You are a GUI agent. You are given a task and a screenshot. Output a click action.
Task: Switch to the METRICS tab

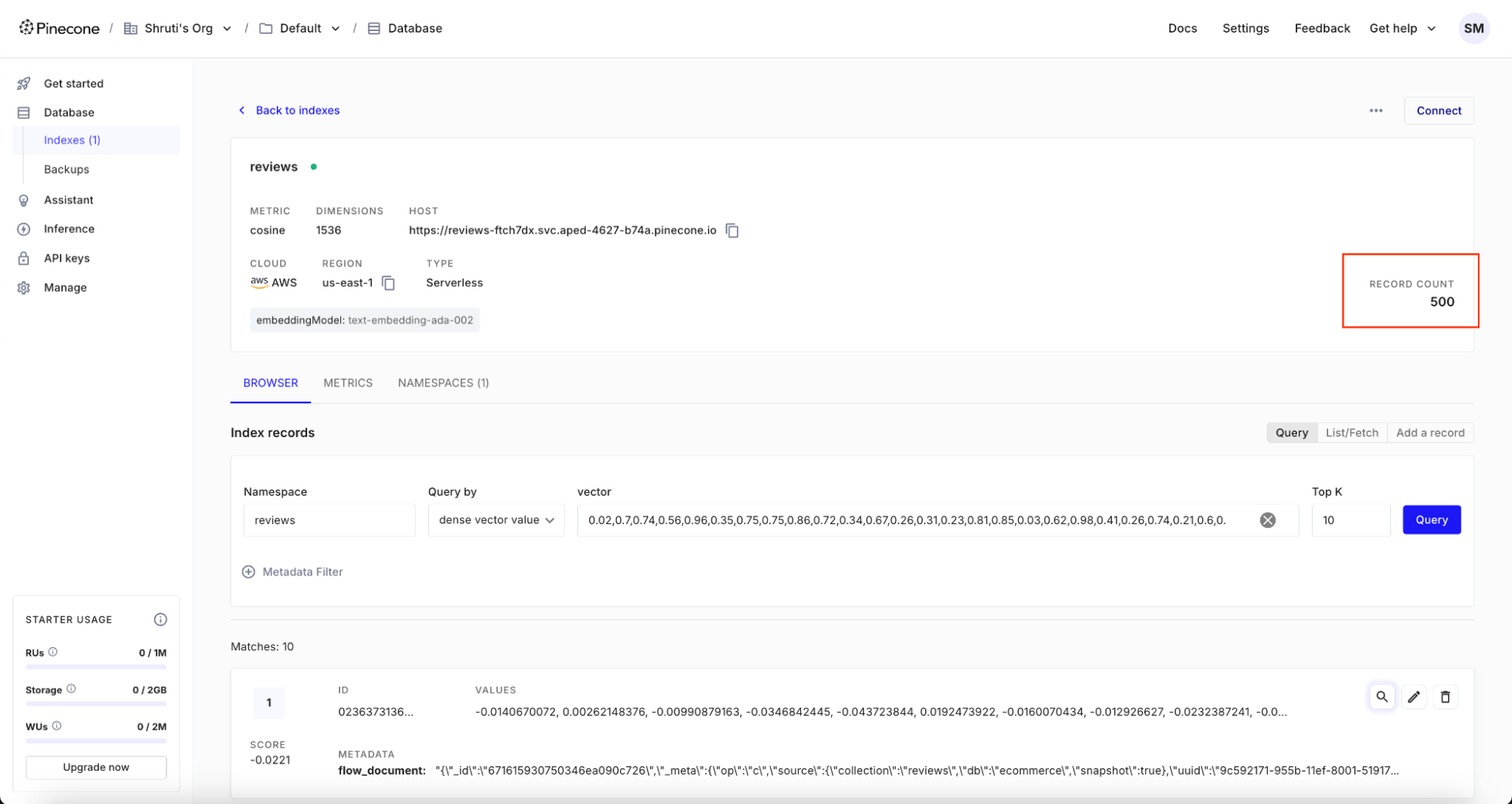coord(348,383)
